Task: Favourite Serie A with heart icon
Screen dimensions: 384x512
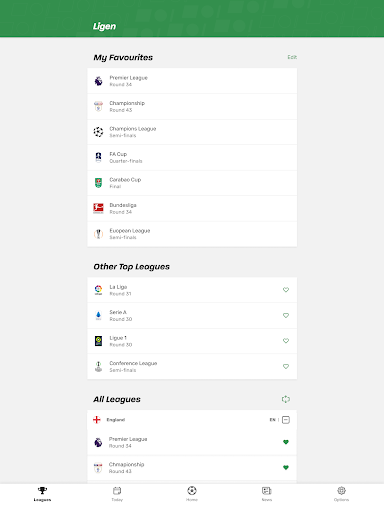Action: (286, 315)
